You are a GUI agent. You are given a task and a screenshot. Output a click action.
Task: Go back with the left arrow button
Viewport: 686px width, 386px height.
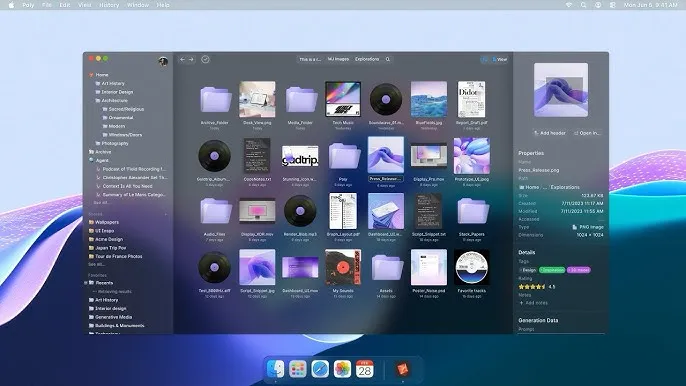pos(182,59)
